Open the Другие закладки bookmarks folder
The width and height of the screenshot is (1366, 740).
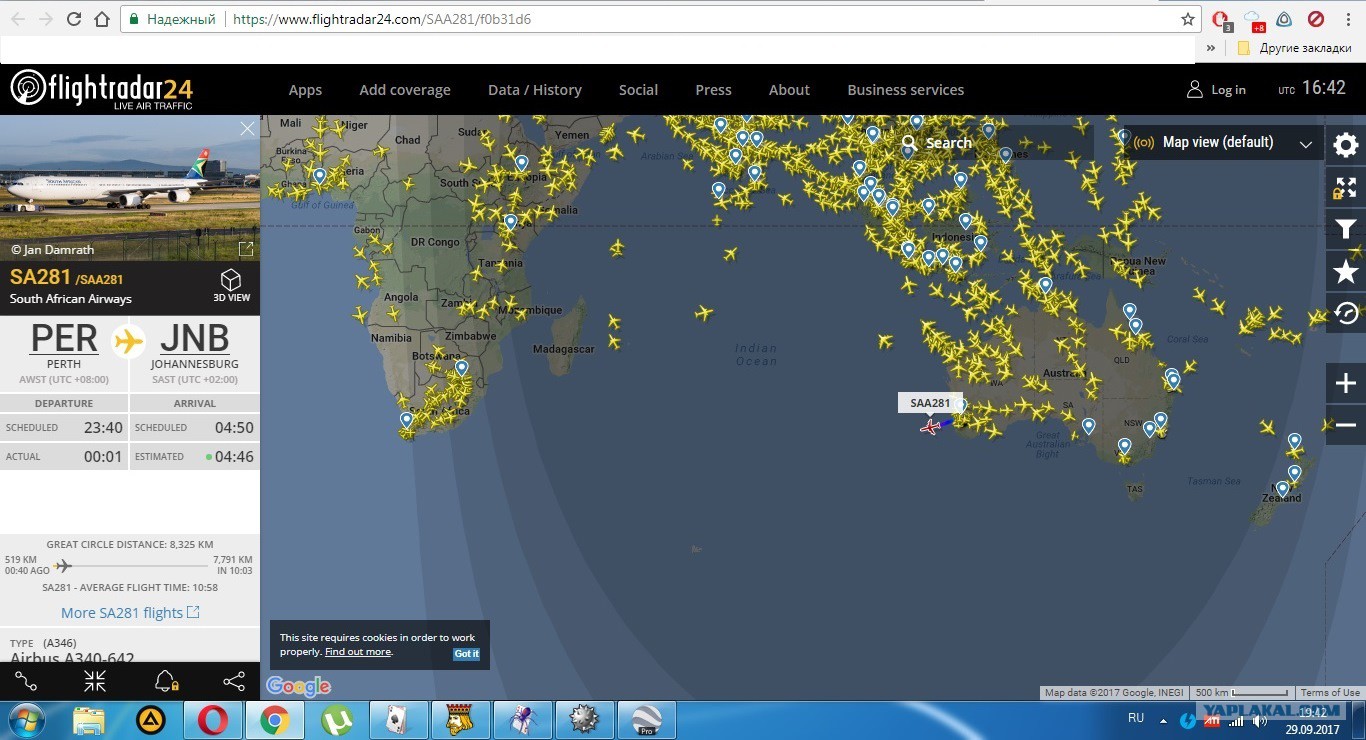(x=1296, y=48)
